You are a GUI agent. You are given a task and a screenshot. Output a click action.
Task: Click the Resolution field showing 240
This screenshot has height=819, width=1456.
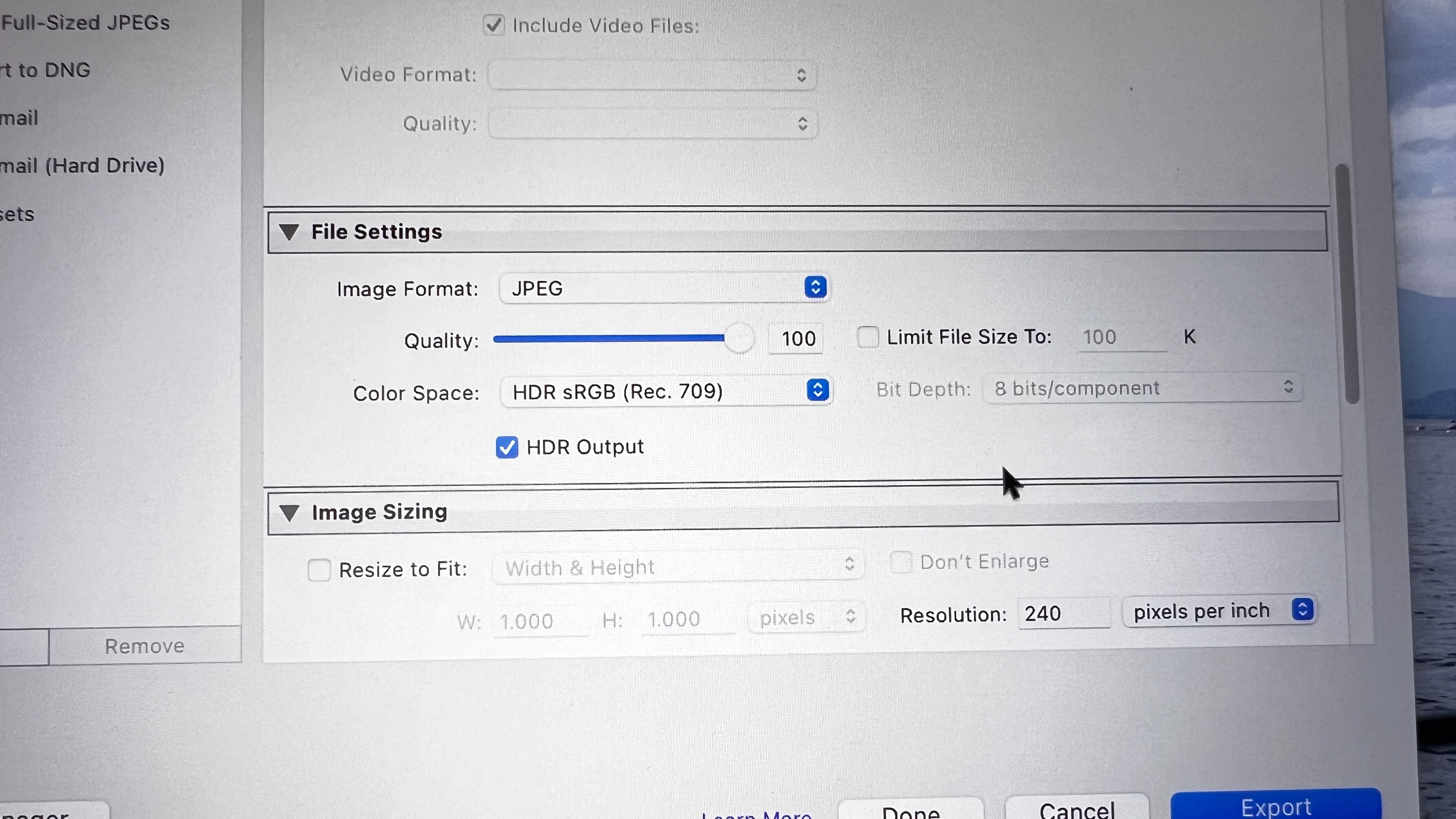1063,614
